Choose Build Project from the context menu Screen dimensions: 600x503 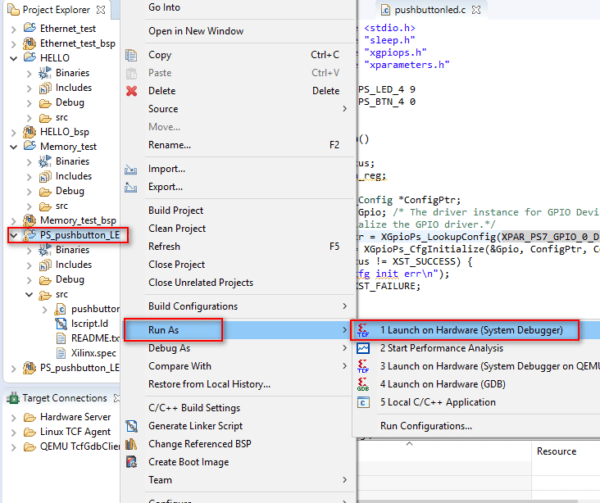coord(176,210)
